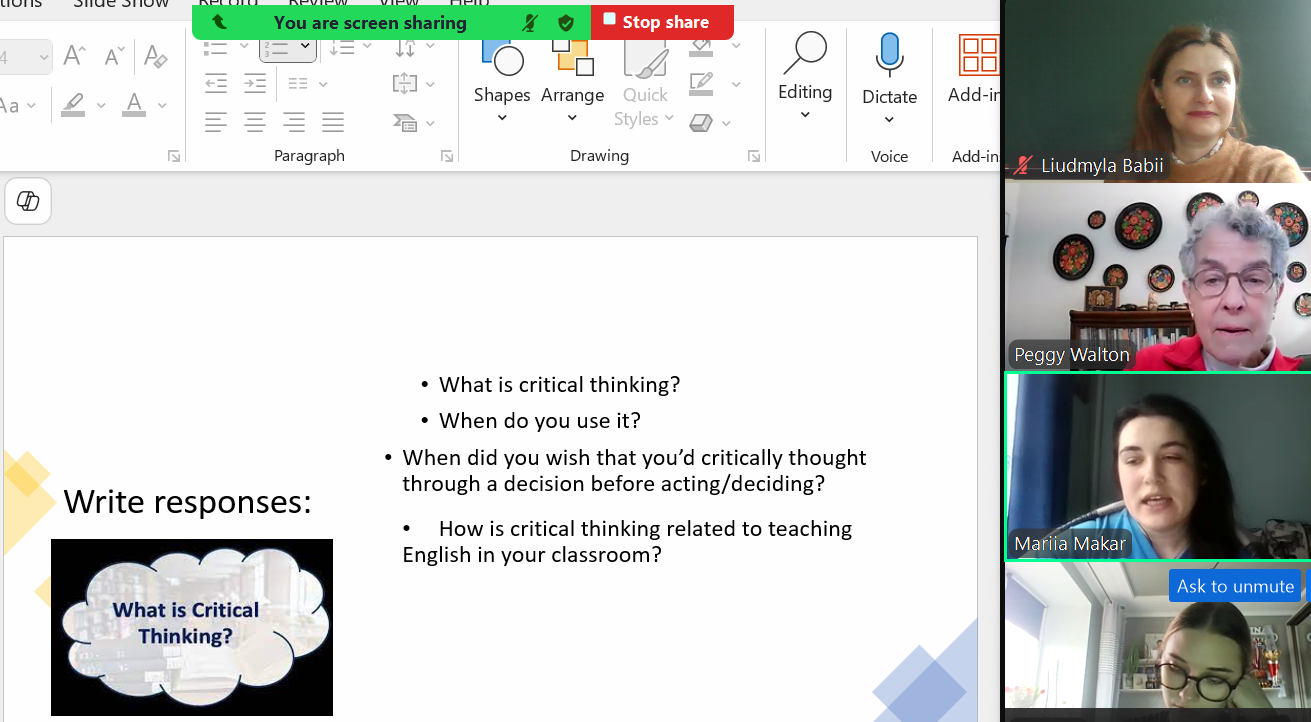Open the Arrange dropdown menu

(572, 118)
